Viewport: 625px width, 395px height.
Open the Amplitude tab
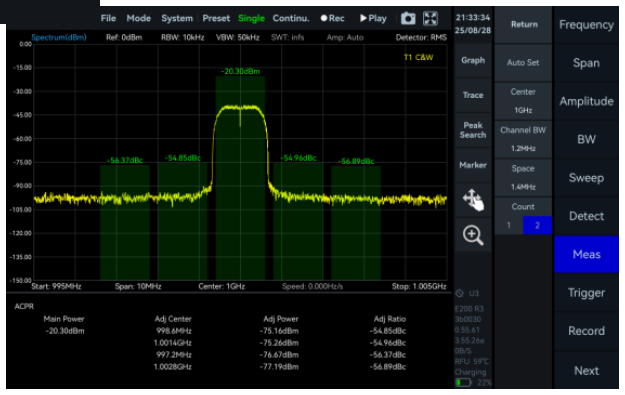[x=586, y=101]
